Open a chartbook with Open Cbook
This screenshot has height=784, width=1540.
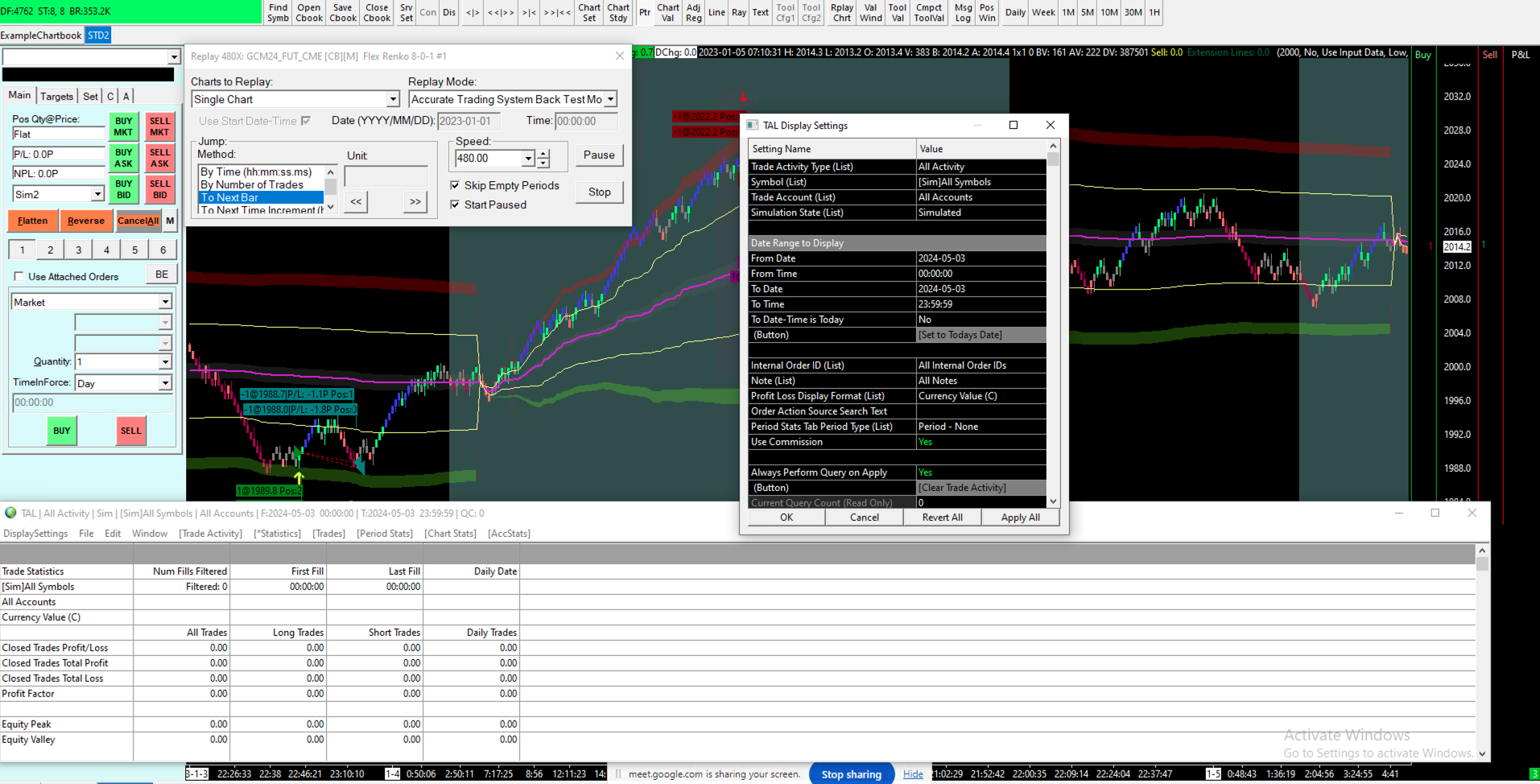tap(309, 13)
